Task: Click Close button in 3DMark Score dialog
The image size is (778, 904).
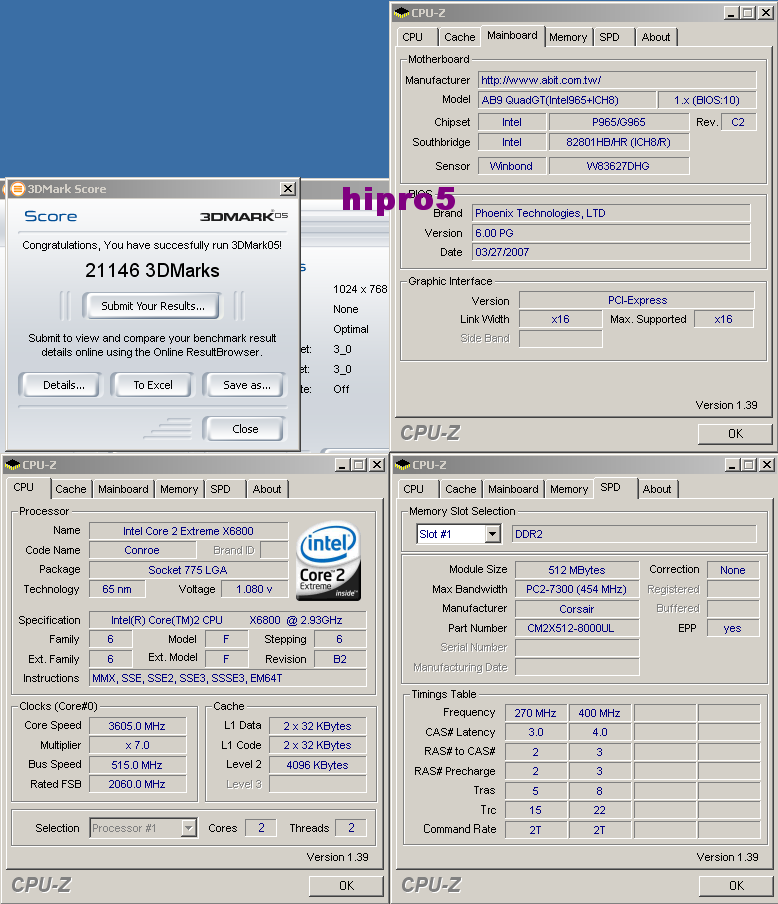Action: tap(245, 429)
